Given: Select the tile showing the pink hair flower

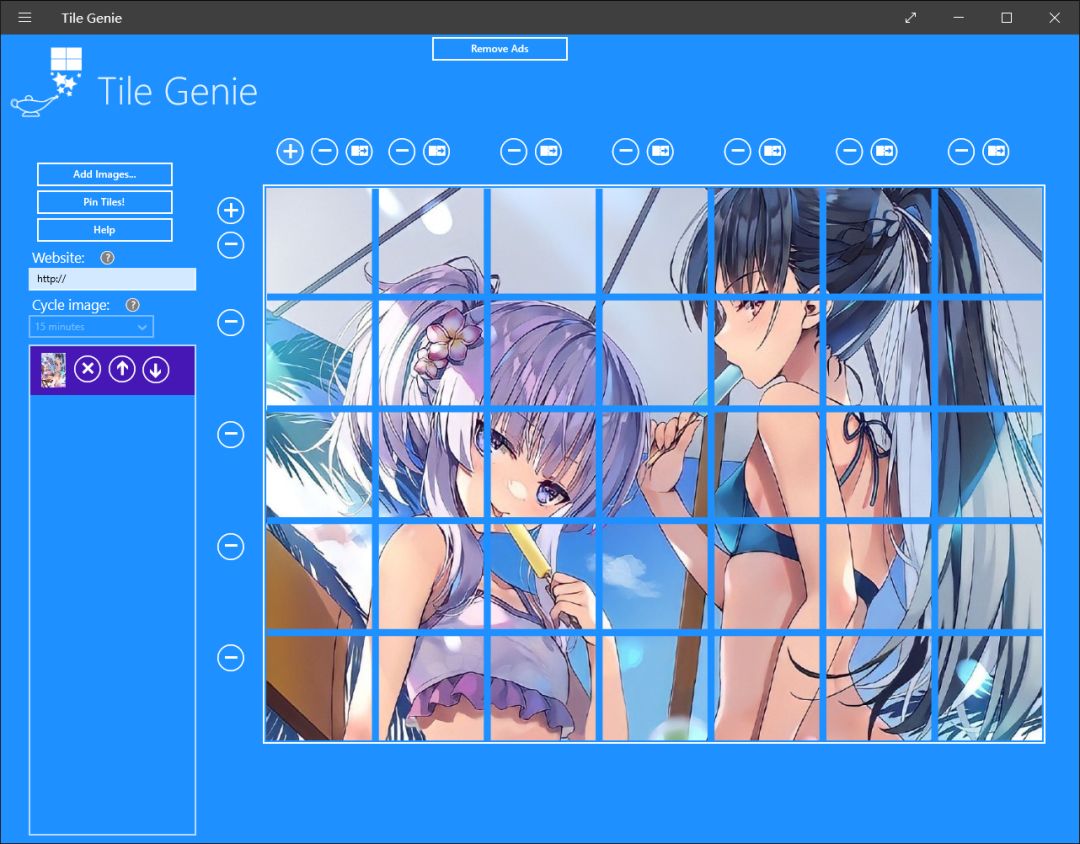Looking at the screenshot, I should [x=430, y=353].
